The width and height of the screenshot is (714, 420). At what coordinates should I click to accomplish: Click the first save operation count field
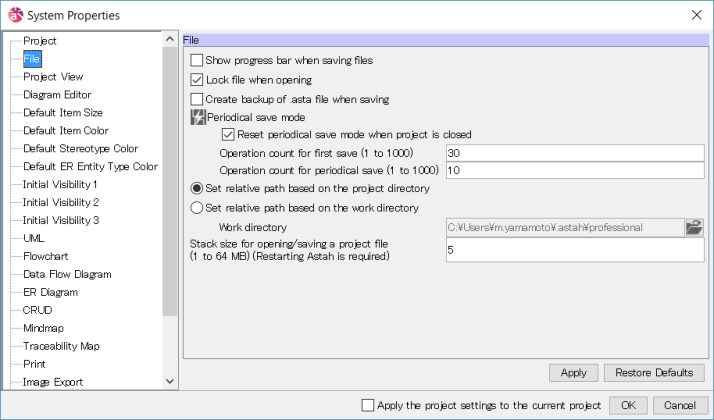pos(574,153)
